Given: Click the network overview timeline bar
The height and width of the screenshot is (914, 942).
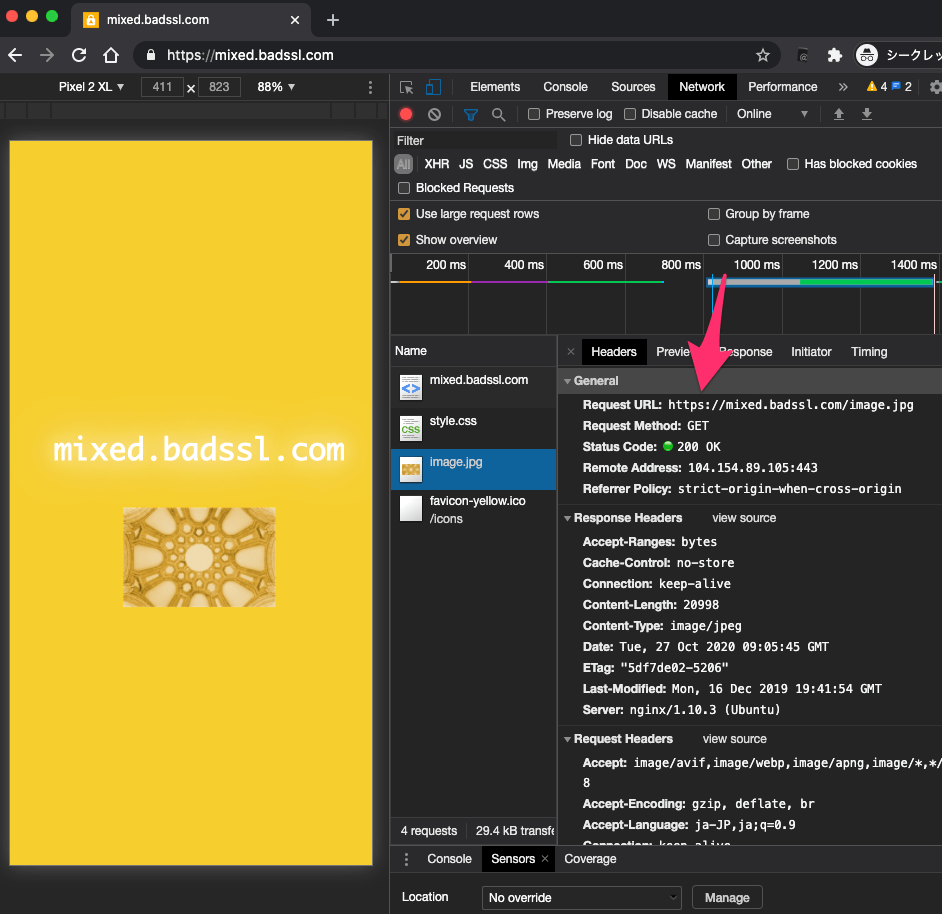Looking at the screenshot, I should [x=821, y=282].
